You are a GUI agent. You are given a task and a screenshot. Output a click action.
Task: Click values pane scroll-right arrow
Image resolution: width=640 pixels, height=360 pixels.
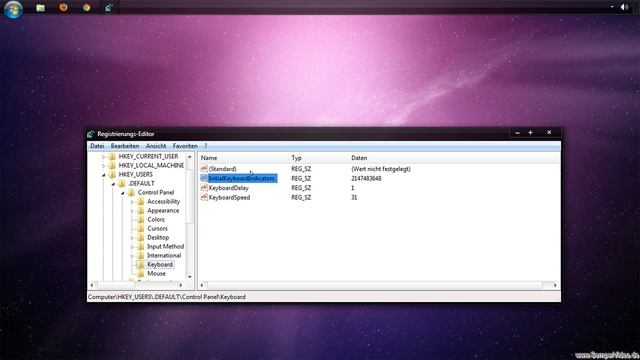(x=555, y=285)
